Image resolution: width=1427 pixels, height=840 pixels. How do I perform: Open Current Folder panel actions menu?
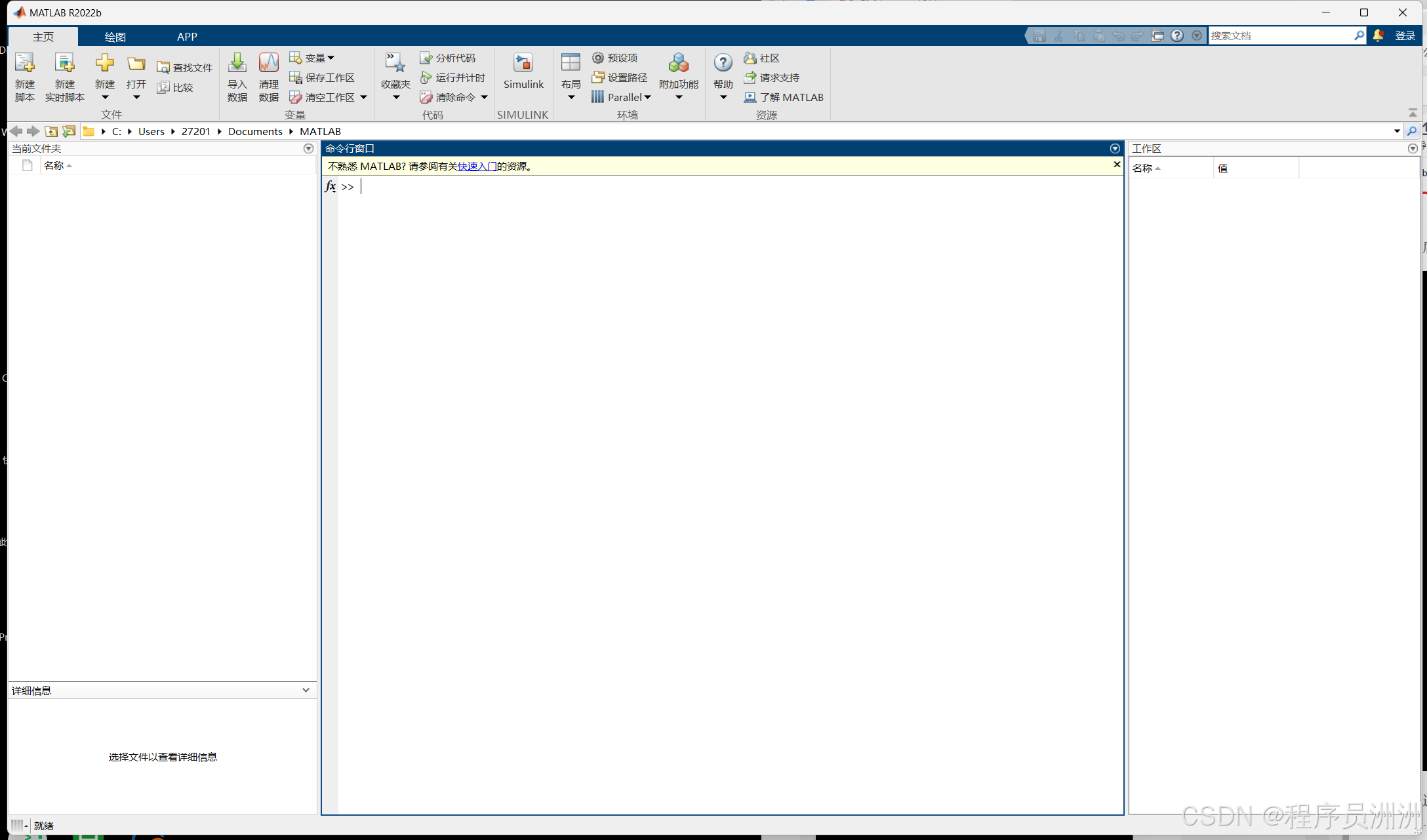click(308, 149)
